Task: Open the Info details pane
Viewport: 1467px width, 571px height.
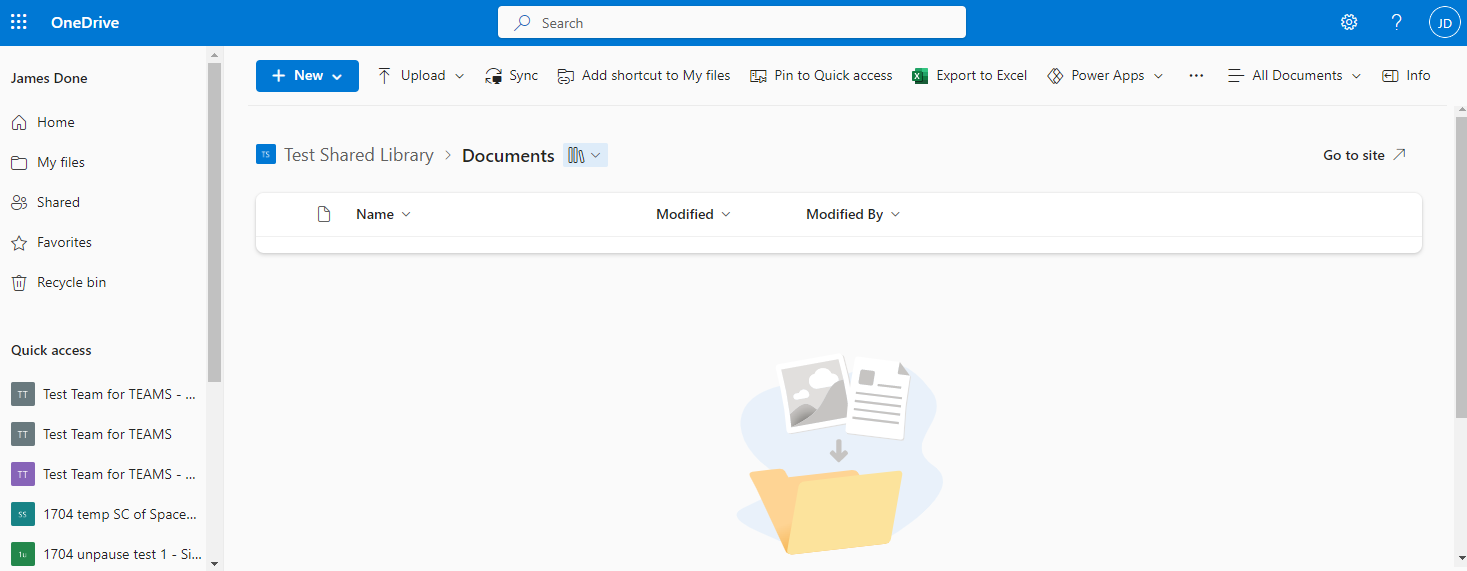Action: [x=1406, y=76]
